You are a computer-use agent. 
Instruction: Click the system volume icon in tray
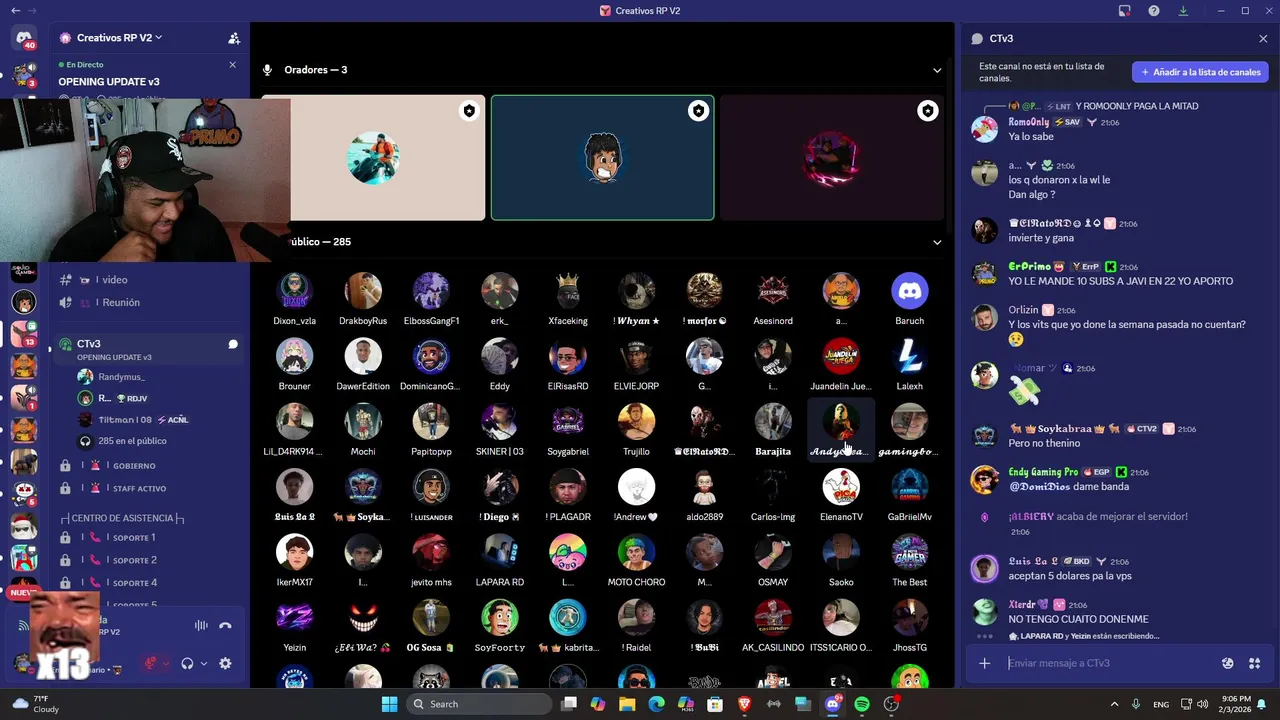point(1202,704)
